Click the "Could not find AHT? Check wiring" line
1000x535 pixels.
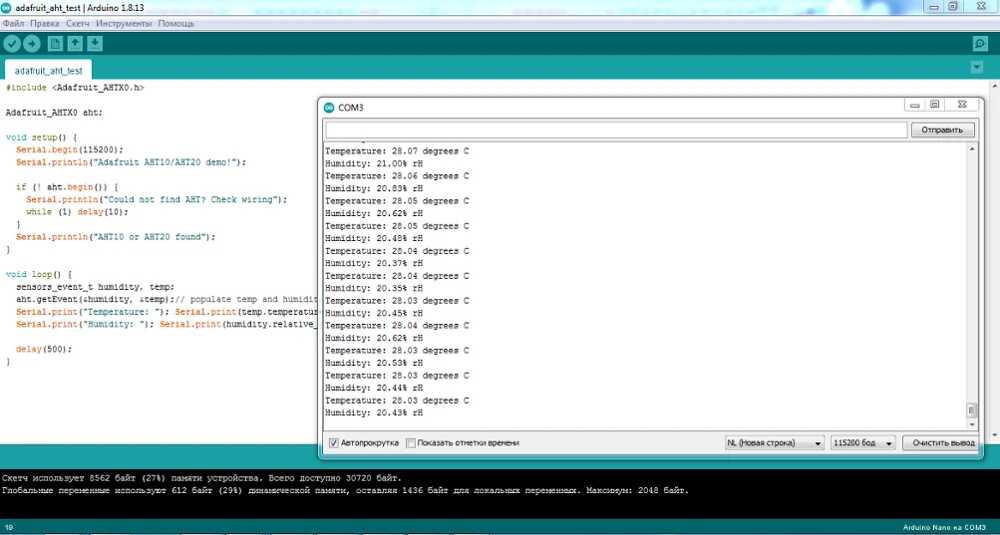(x=157, y=200)
